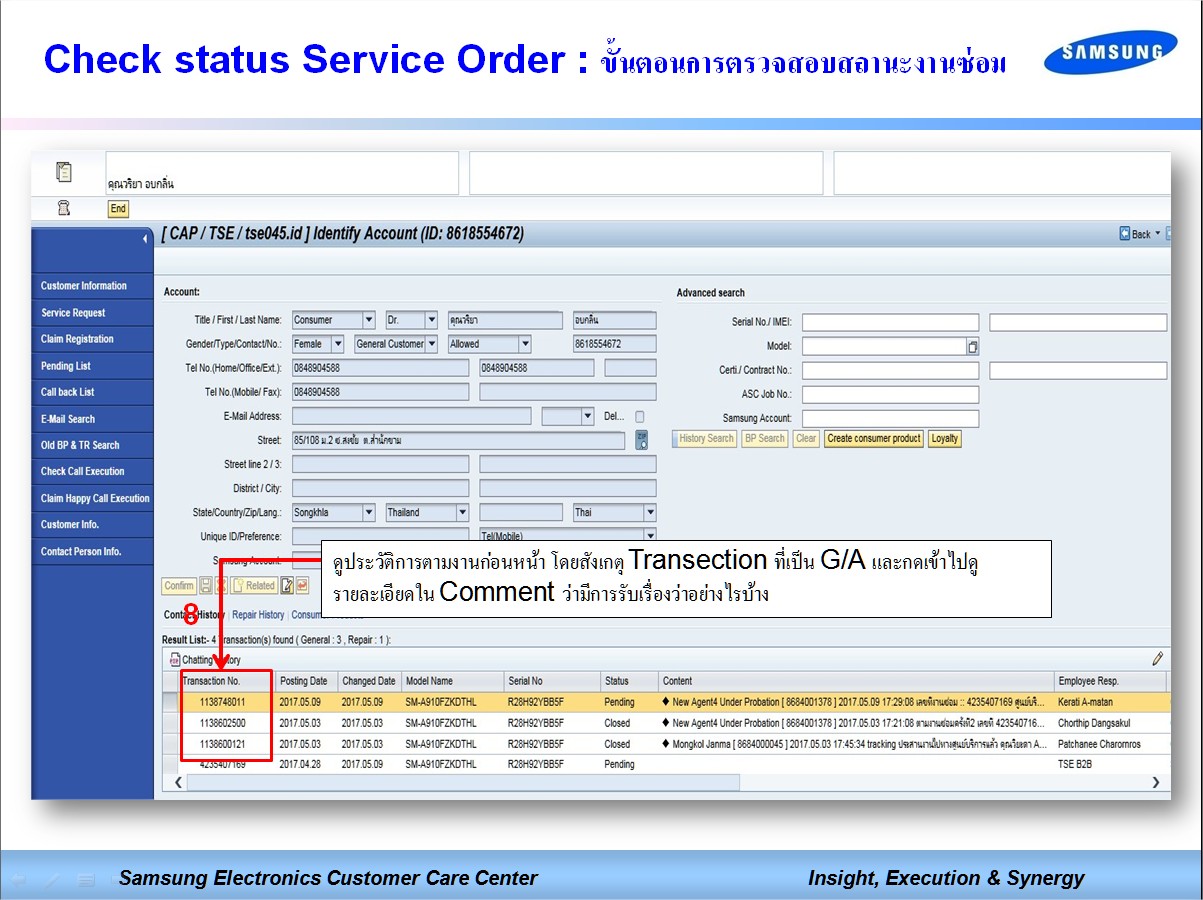The width and height of the screenshot is (1203, 900).
Task: Click the ZIP lookup icon next to Street
Action: click(641, 440)
